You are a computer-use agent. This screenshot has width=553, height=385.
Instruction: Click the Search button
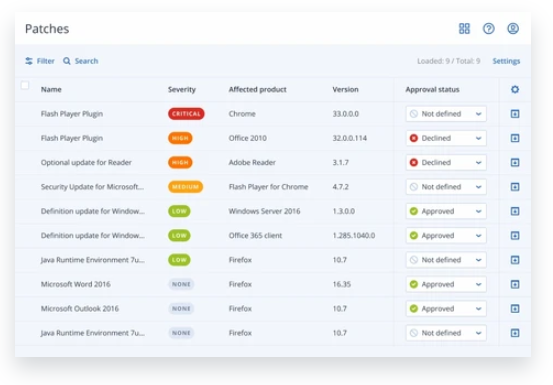point(80,61)
